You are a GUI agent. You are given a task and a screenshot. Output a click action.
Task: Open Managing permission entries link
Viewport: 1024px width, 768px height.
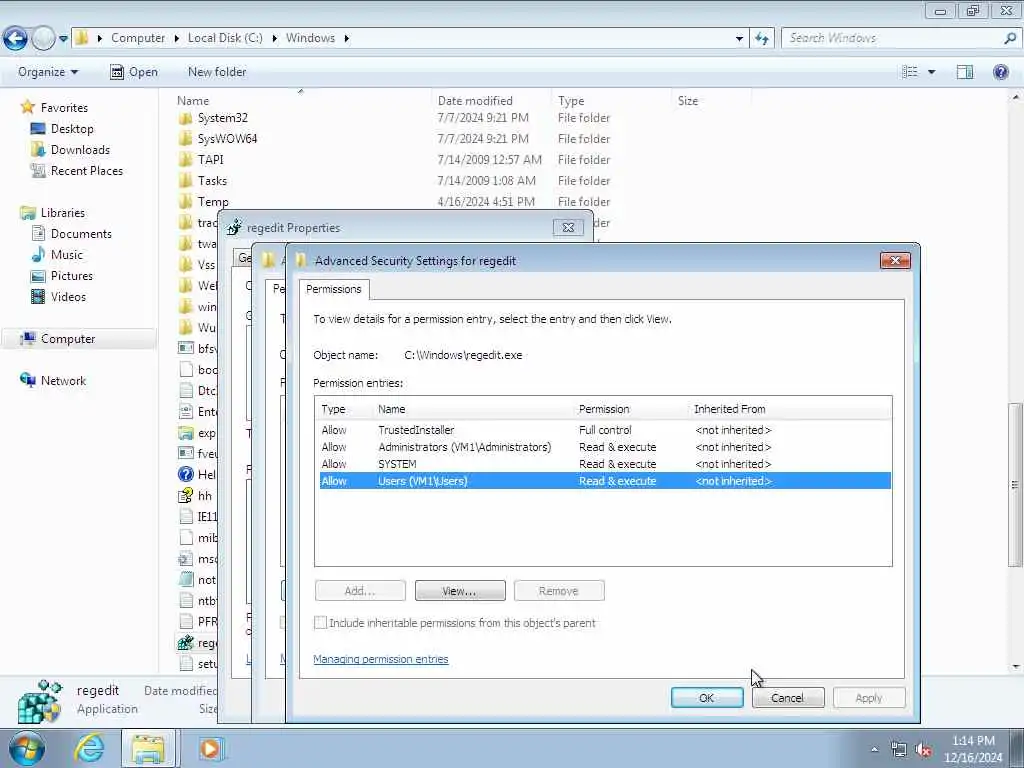381,659
